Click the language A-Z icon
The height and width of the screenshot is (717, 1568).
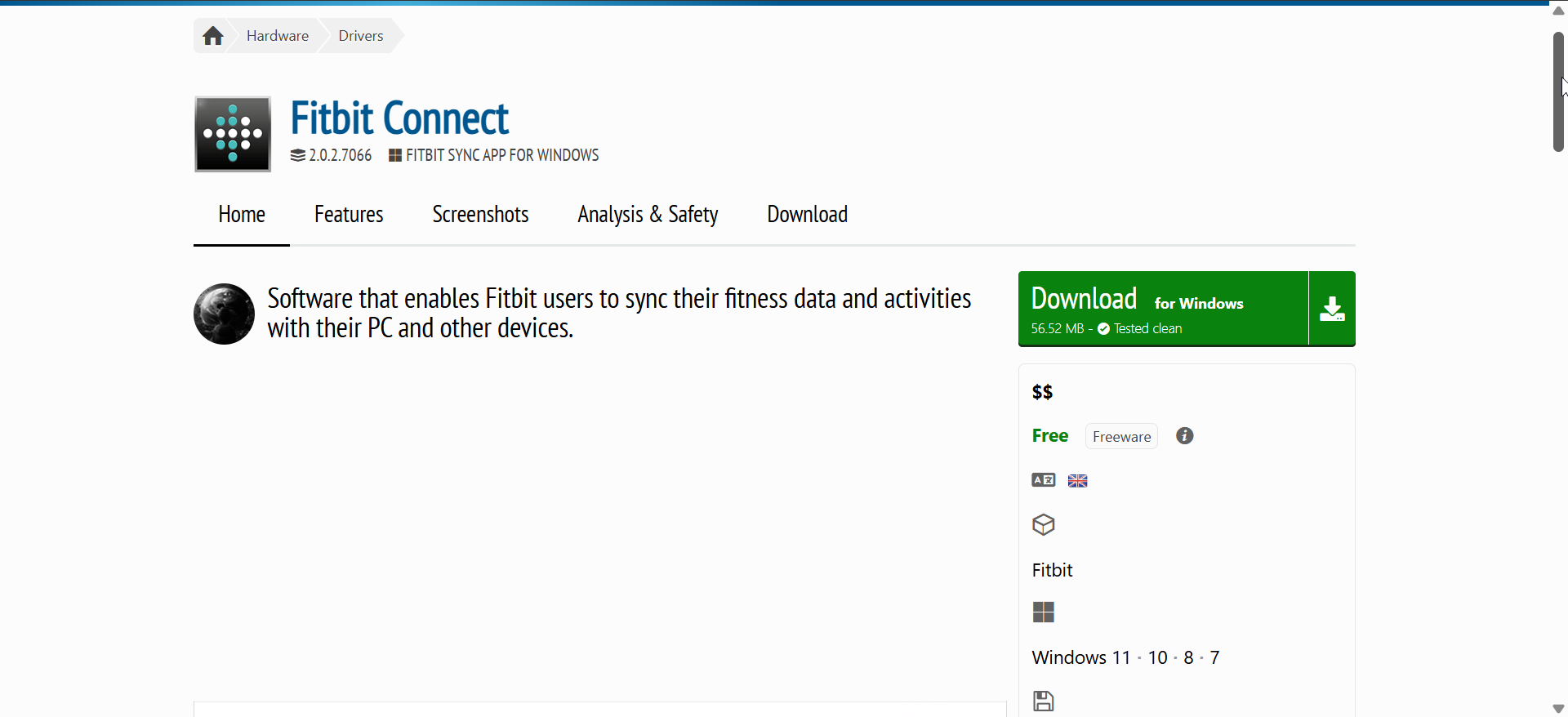pyautogui.click(x=1043, y=480)
